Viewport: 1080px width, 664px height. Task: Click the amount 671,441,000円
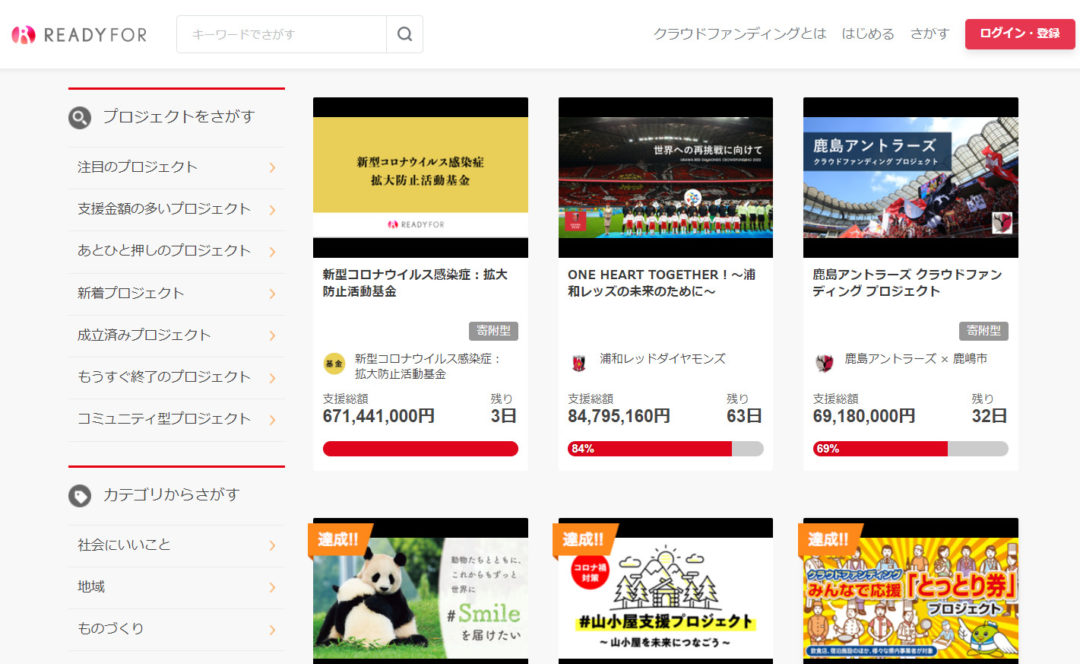point(378,416)
